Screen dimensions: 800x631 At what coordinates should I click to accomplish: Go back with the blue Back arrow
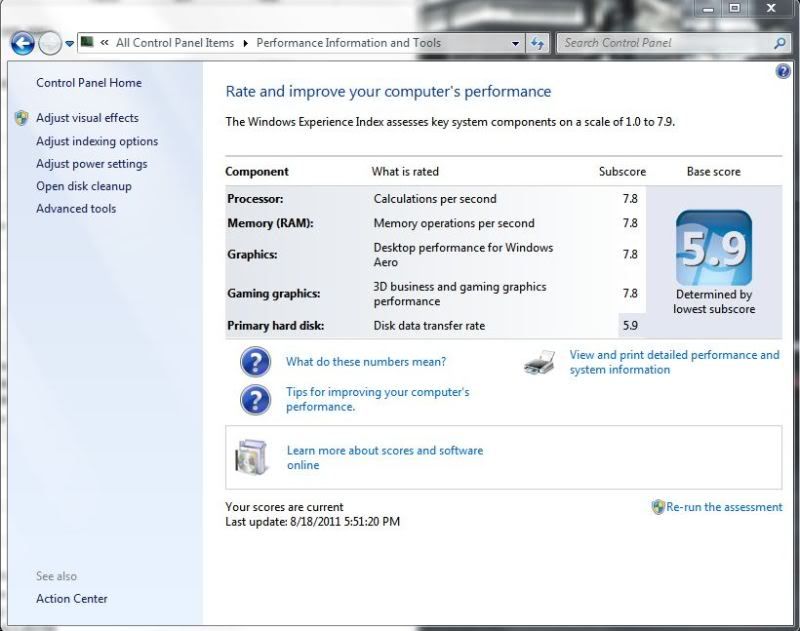tap(22, 43)
